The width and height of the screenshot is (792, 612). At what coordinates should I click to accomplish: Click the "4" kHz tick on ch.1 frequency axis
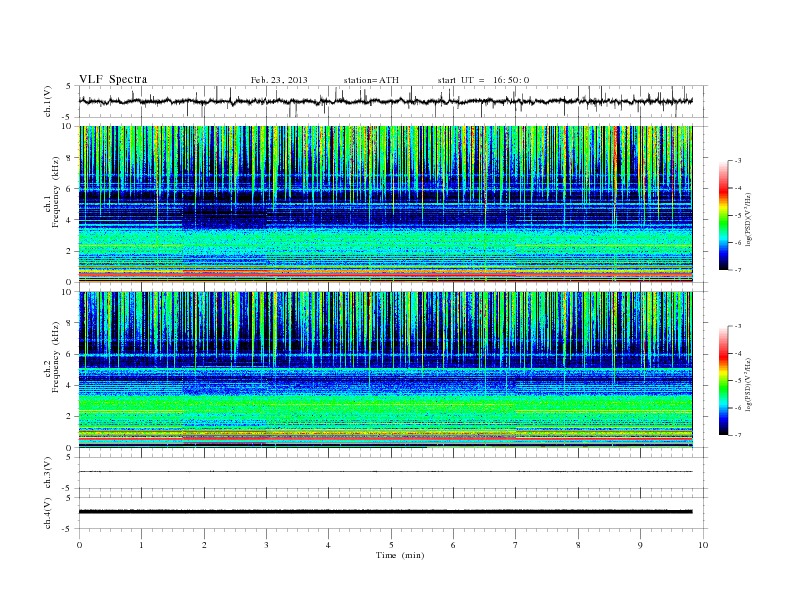[69, 220]
